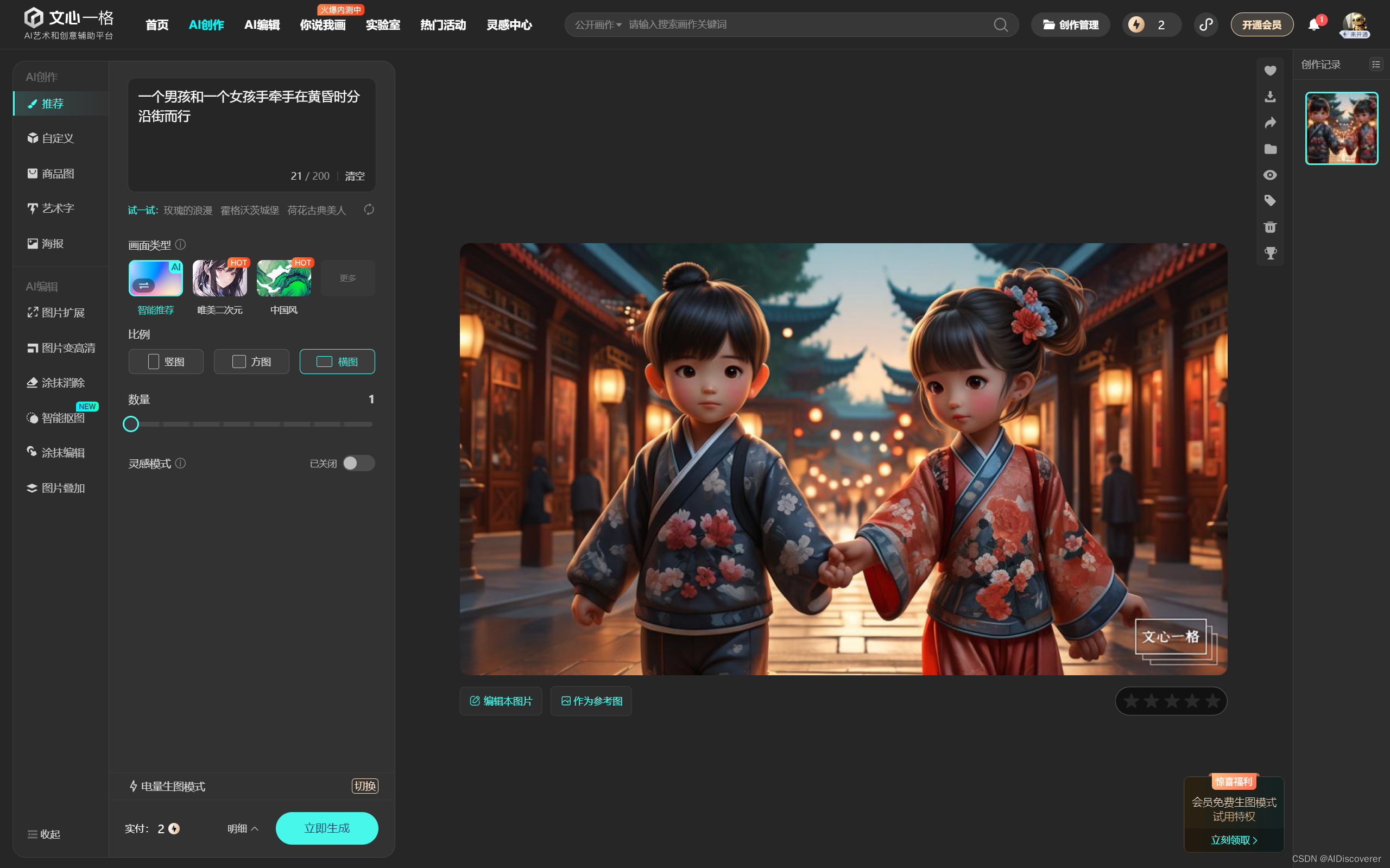Select the creation record thumbnail
Image resolution: width=1390 pixels, height=868 pixels.
point(1341,129)
